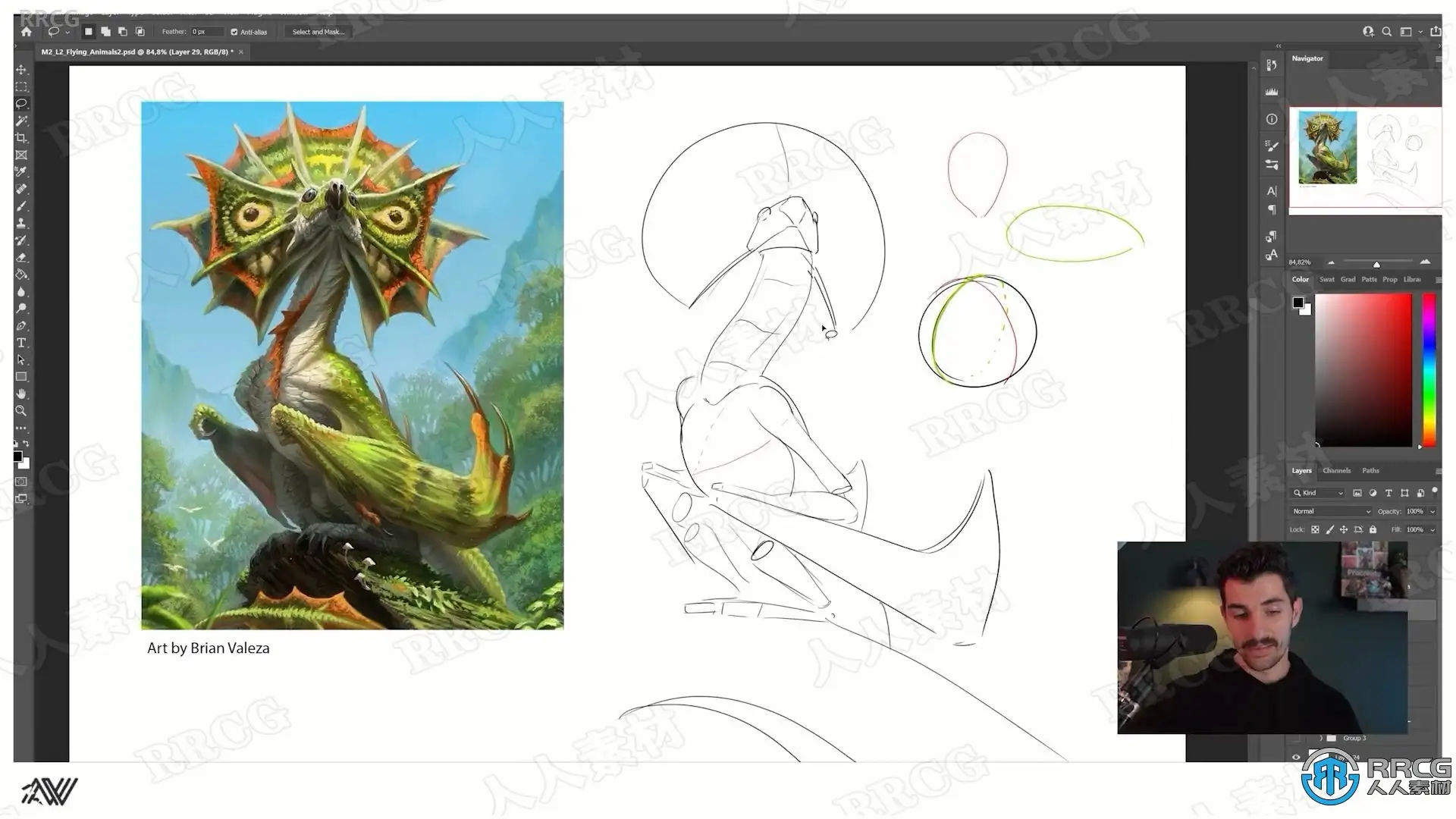Open the search icon at top right
Screen dimensions: 1456x819
pyautogui.click(x=1386, y=32)
